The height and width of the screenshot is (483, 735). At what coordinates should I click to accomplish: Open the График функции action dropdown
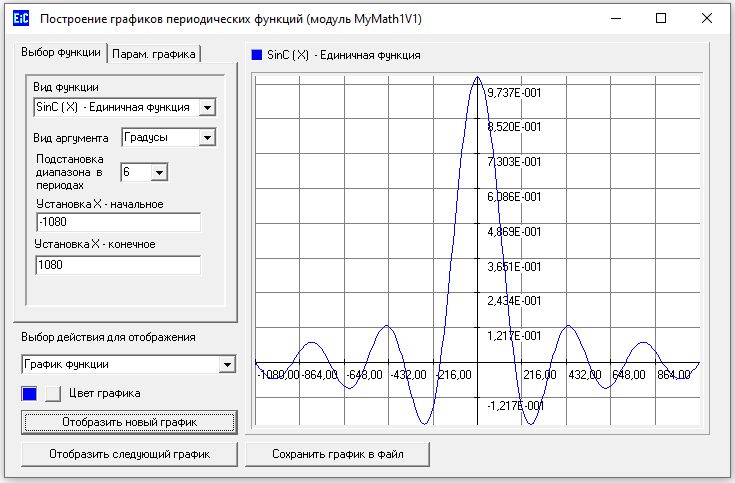(227, 364)
